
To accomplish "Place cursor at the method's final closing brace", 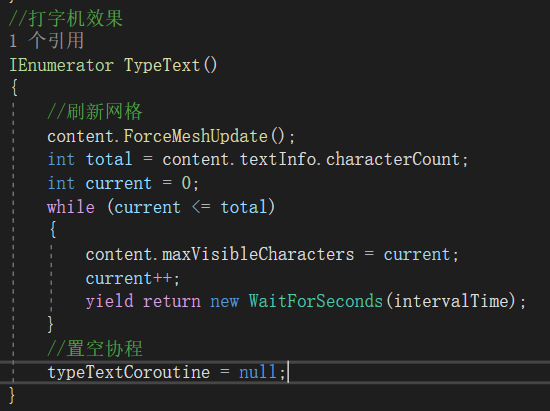I will [x=12, y=396].
